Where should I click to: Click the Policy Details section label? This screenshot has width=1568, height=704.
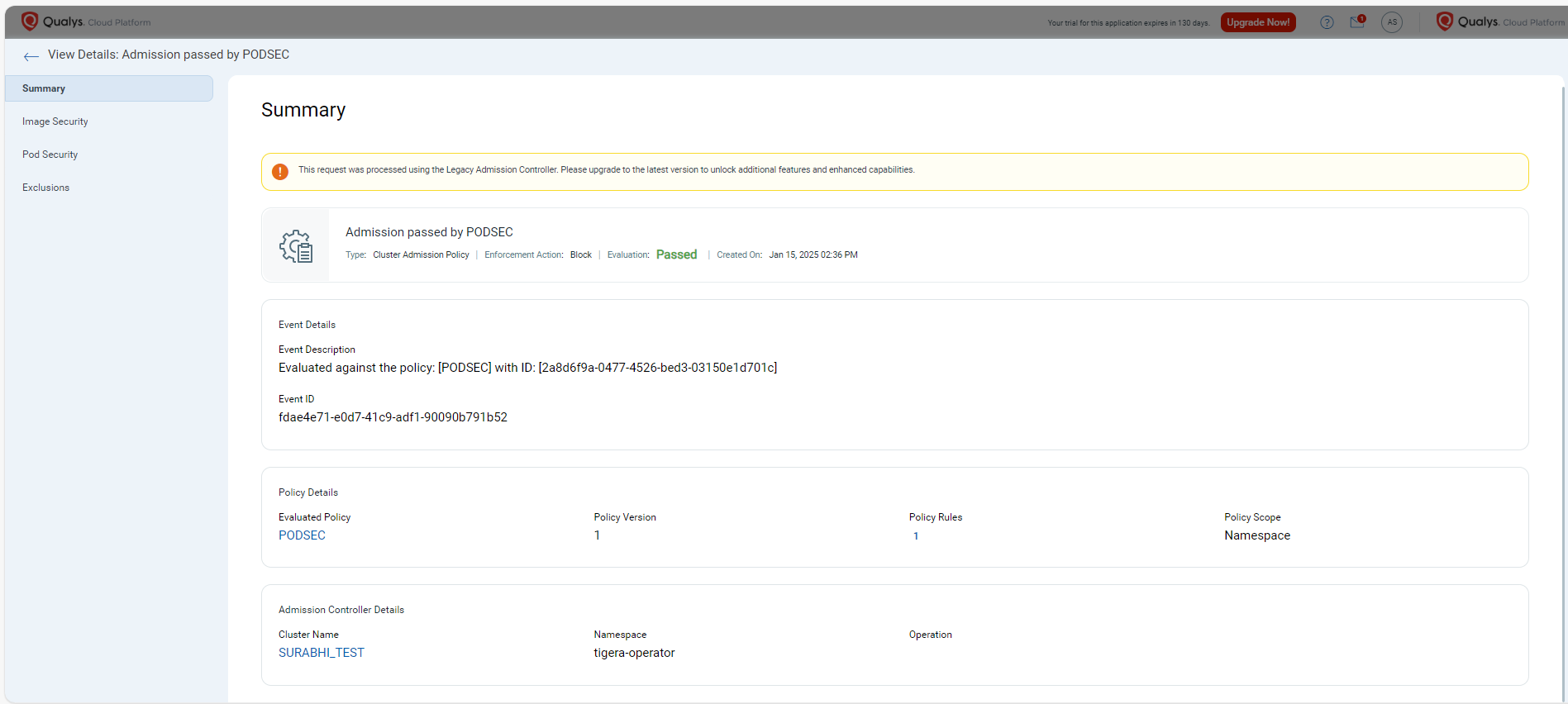coord(308,492)
